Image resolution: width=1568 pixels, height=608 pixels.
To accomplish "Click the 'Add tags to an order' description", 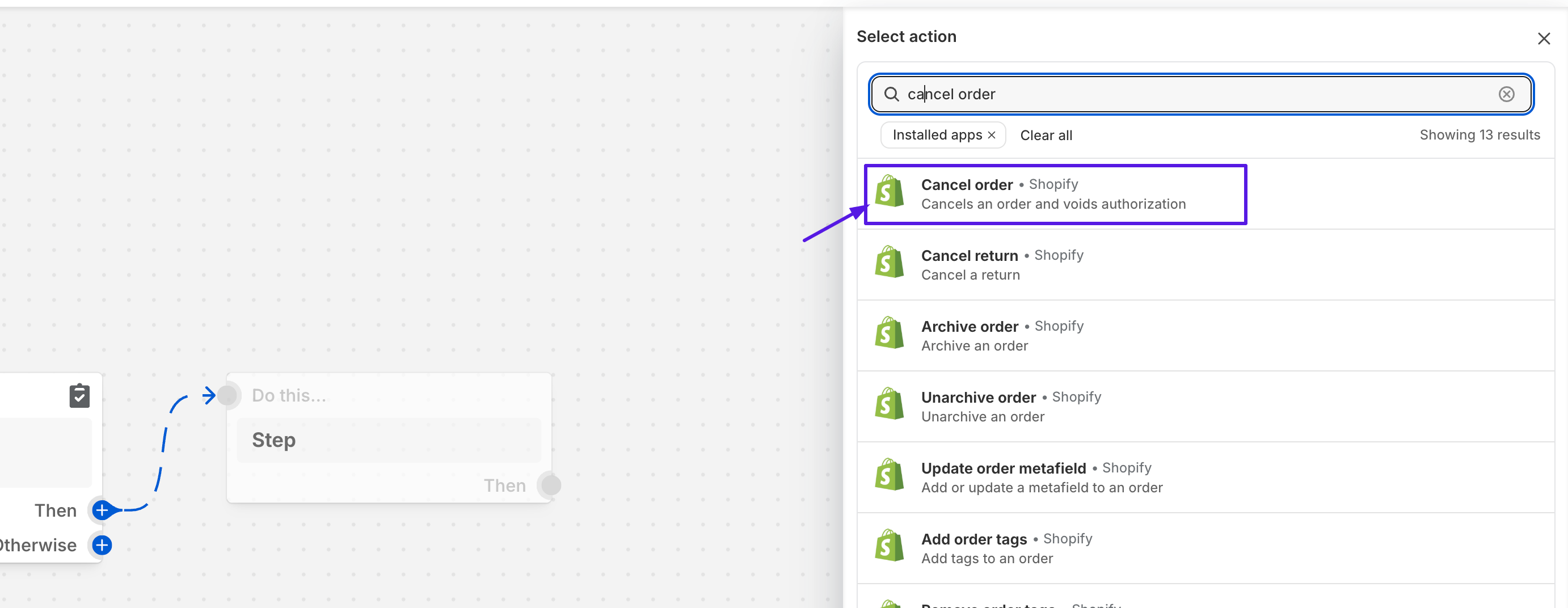I will coord(987,558).
